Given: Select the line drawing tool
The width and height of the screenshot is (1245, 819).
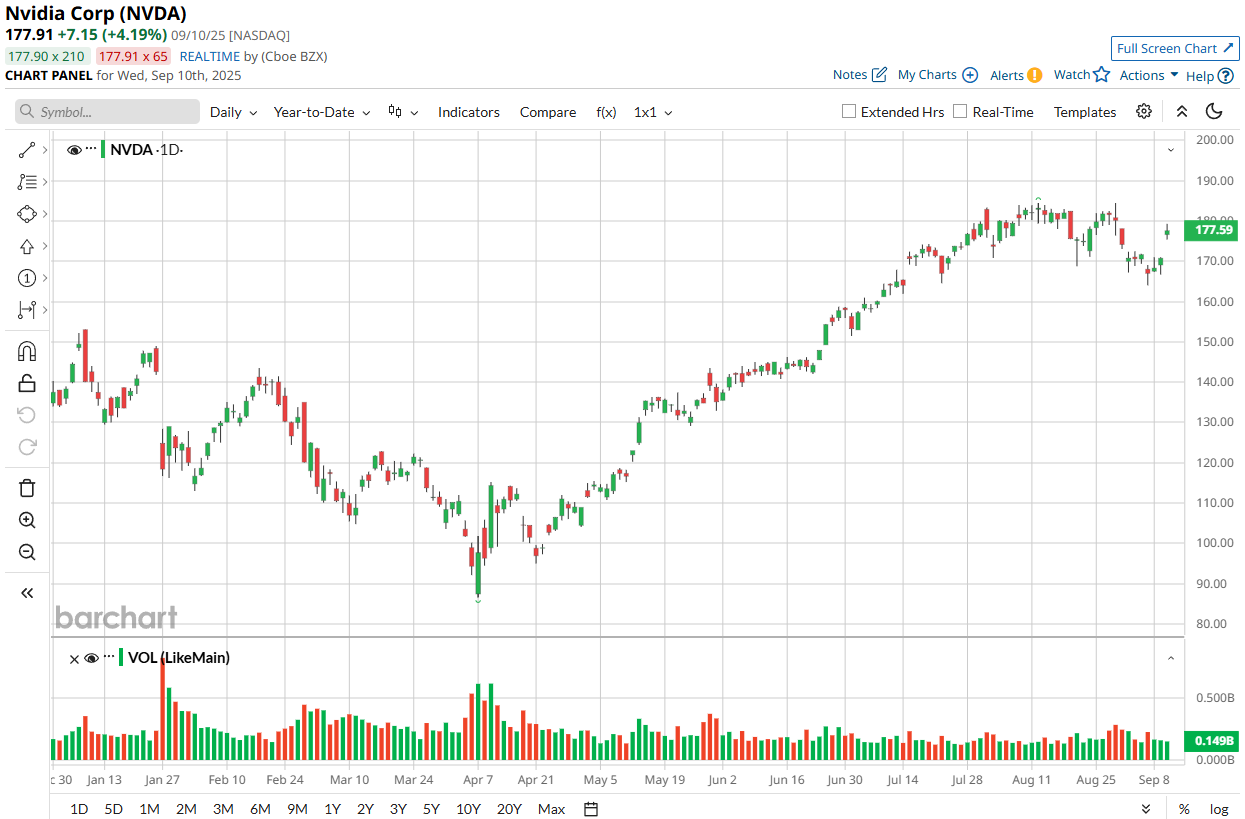Looking at the screenshot, I should coord(27,150).
